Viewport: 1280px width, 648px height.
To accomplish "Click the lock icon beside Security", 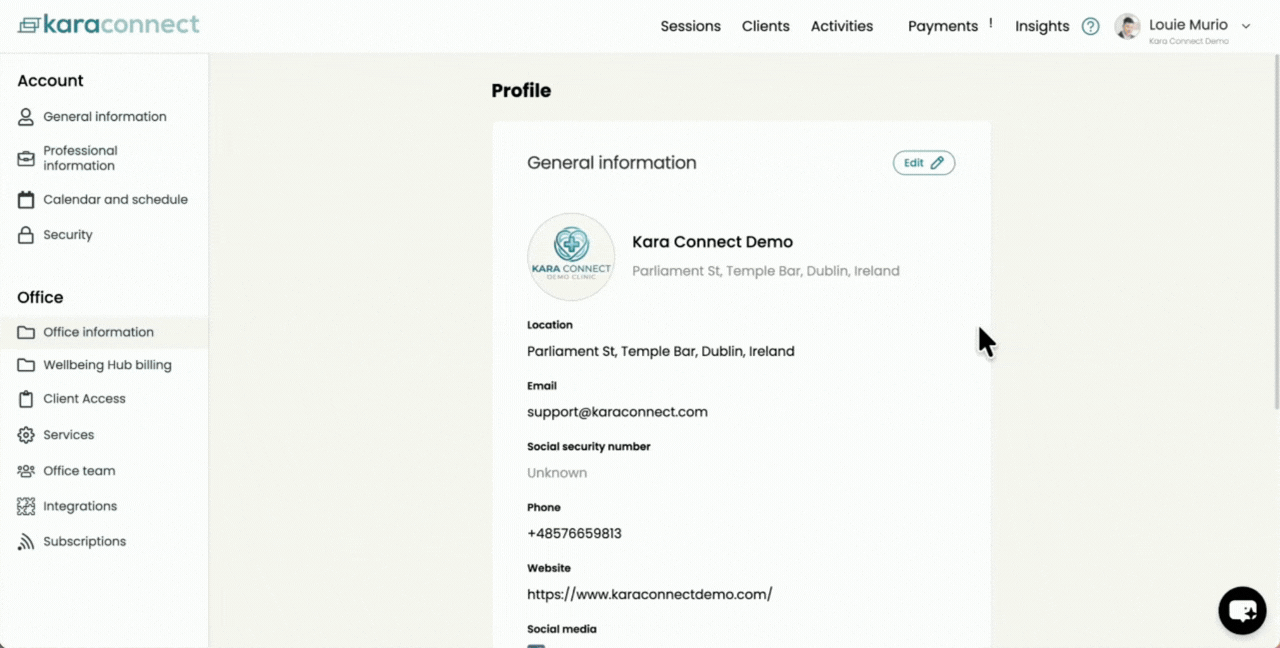I will point(26,235).
